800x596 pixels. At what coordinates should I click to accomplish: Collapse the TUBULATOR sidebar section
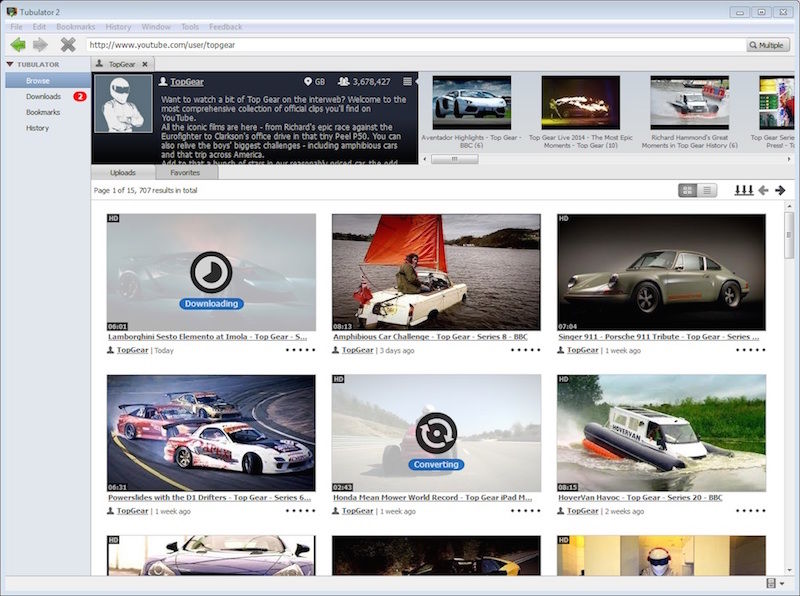[x=10, y=64]
